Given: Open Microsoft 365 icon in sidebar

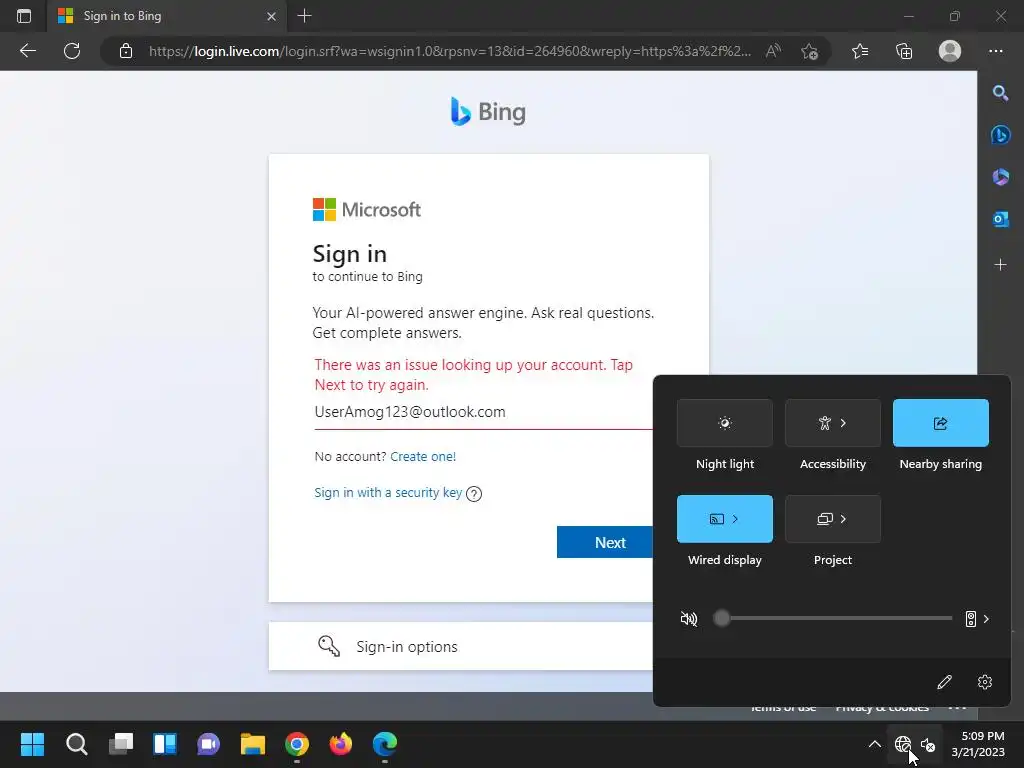Looking at the screenshot, I should [x=1000, y=177].
